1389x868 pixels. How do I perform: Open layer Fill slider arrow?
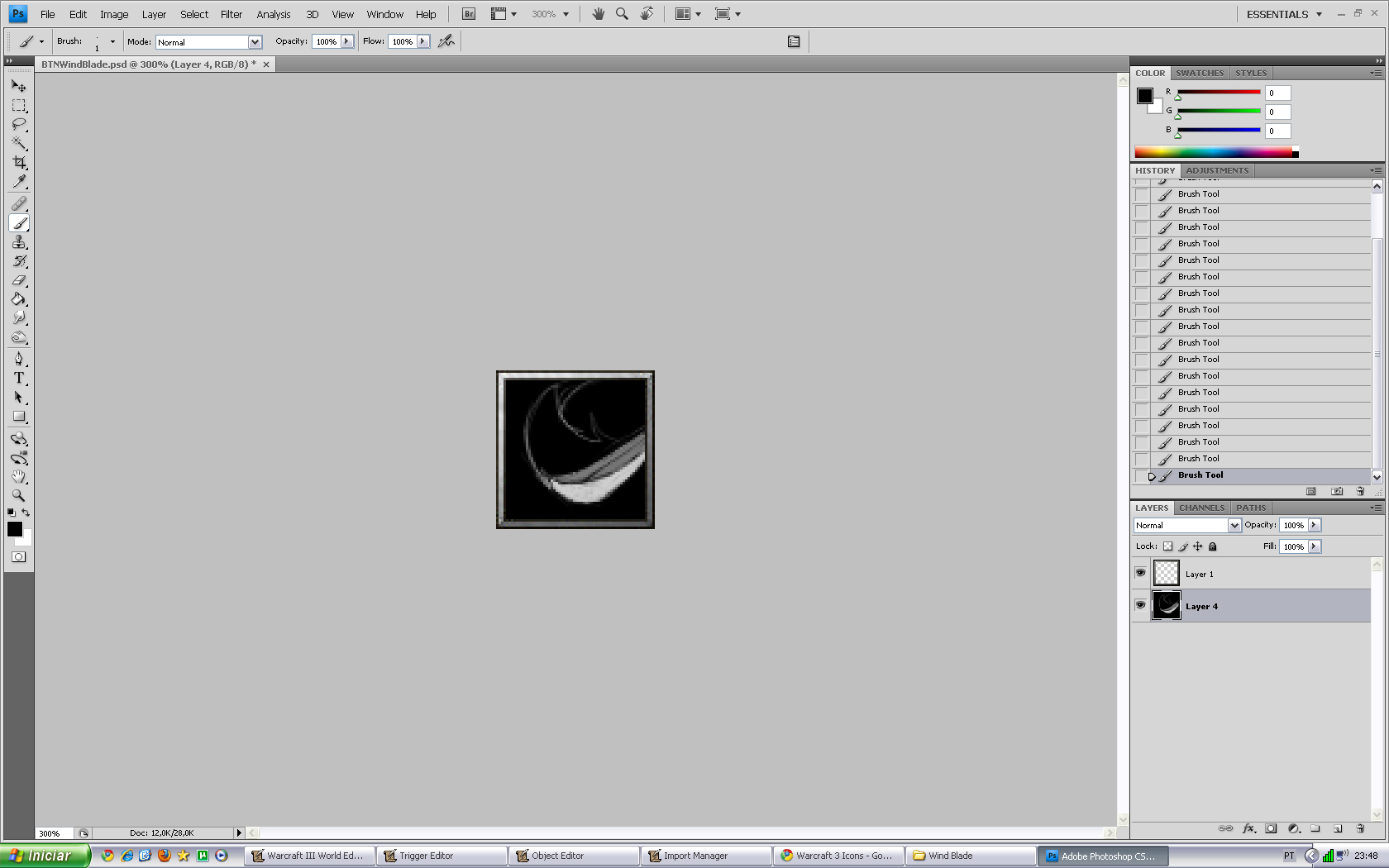pos(1315,546)
